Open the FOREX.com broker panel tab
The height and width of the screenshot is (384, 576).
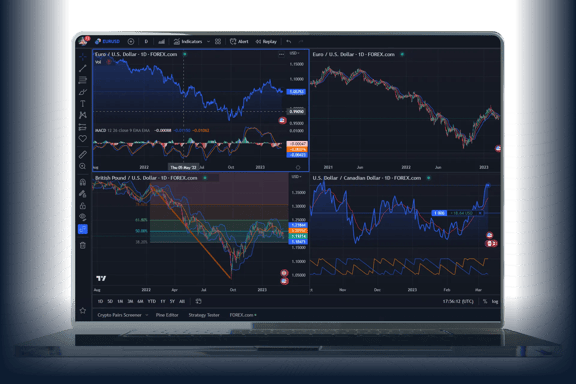243,315
